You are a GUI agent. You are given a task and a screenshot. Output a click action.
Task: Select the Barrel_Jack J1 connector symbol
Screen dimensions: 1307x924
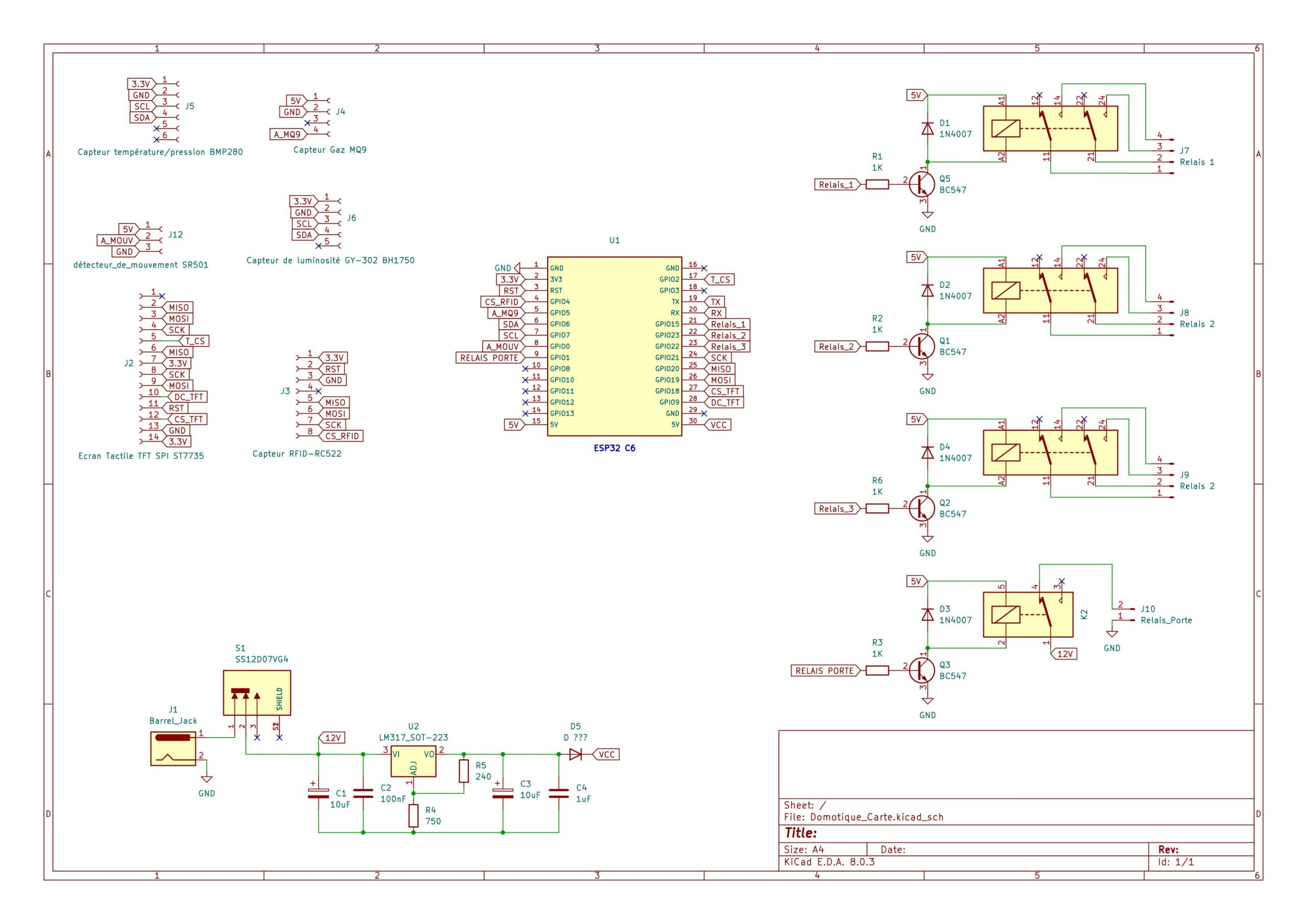(x=173, y=749)
